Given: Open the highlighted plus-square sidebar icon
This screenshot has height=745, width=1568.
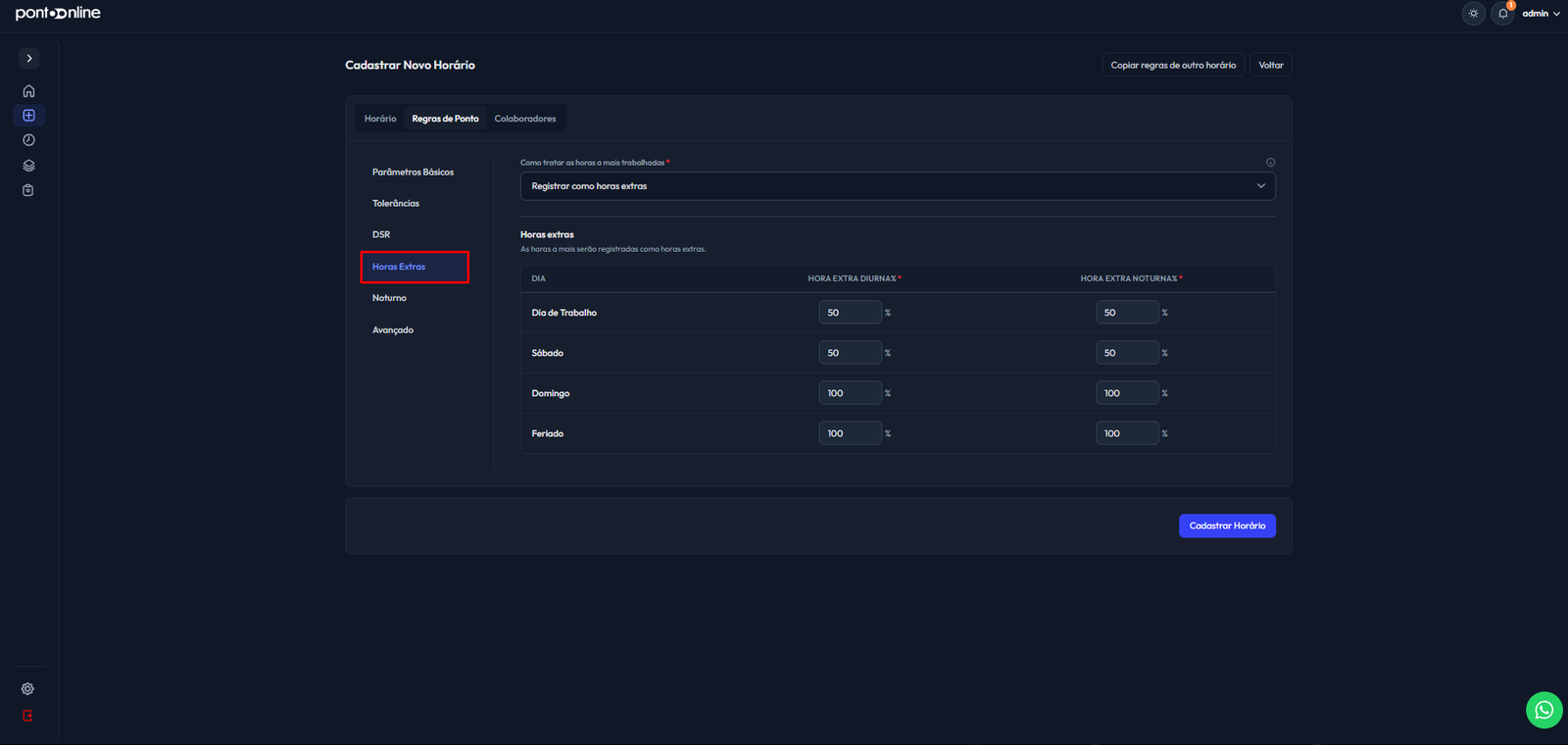Looking at the screenshot, I should (28, 116).
